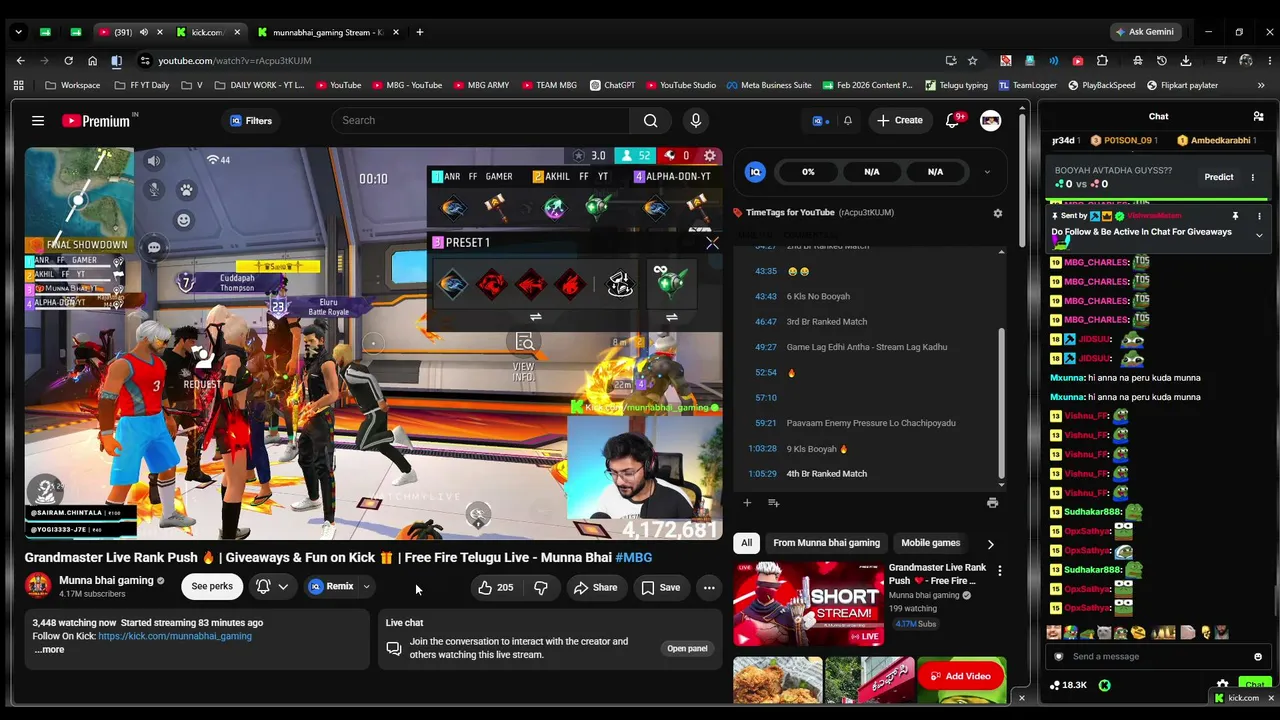The image size is (1280, 720).
Task: Open Kick chat users icon in header
Action: [1258, 116]
